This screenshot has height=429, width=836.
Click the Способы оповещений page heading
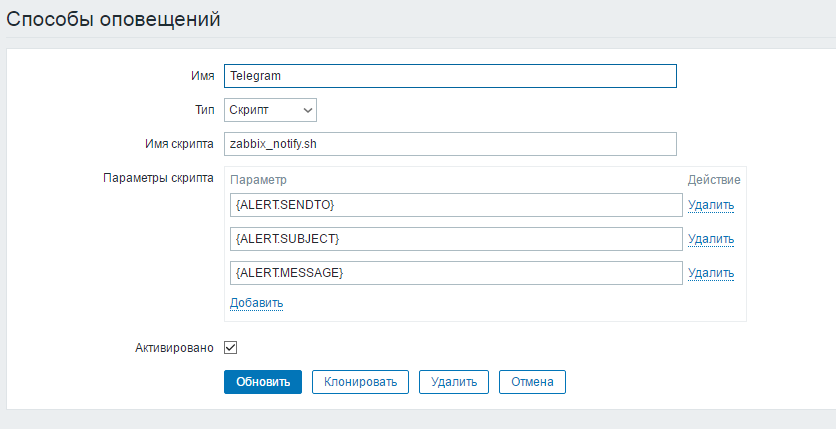[114, 19]
